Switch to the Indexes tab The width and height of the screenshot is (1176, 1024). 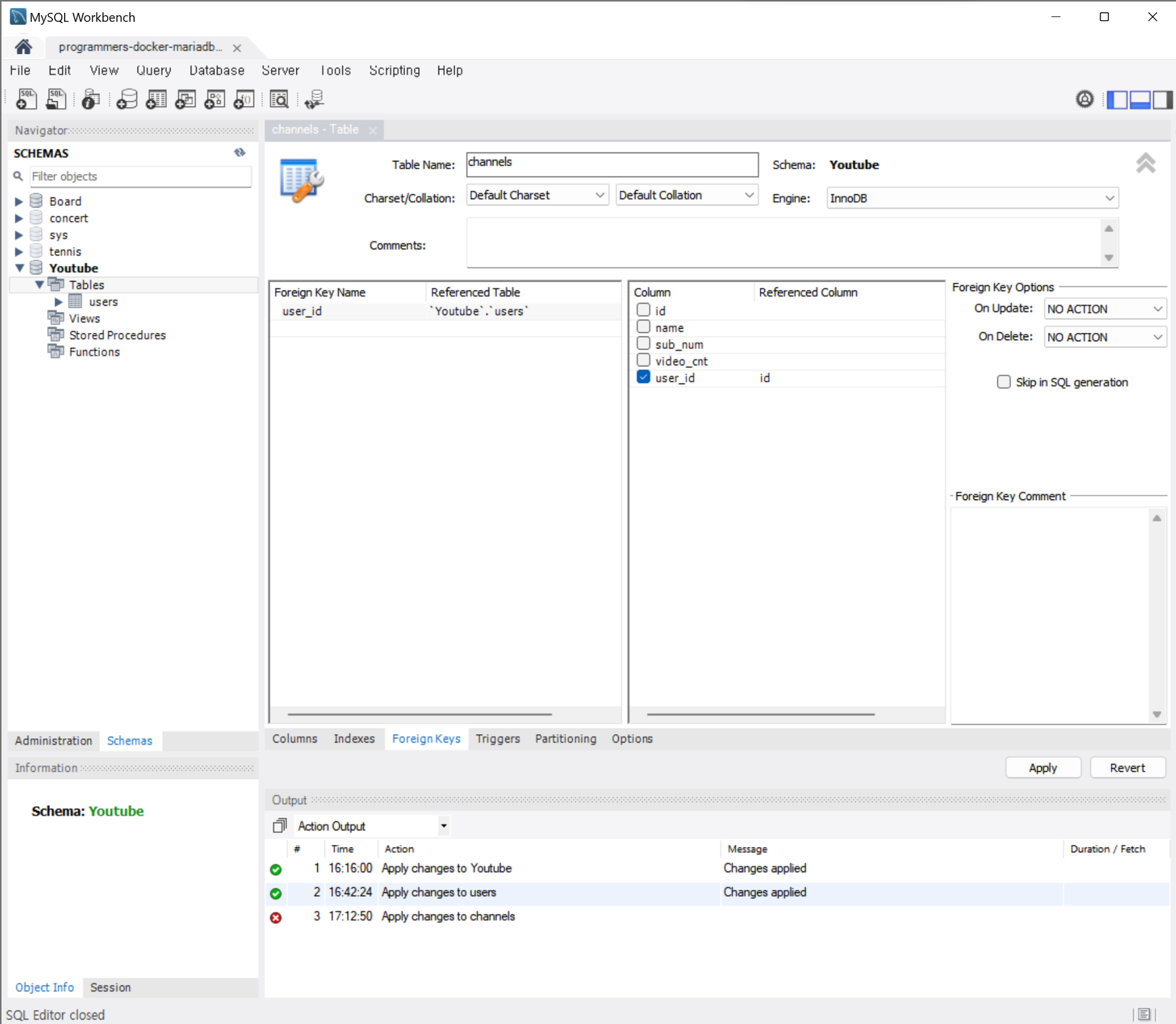(354, 739)
